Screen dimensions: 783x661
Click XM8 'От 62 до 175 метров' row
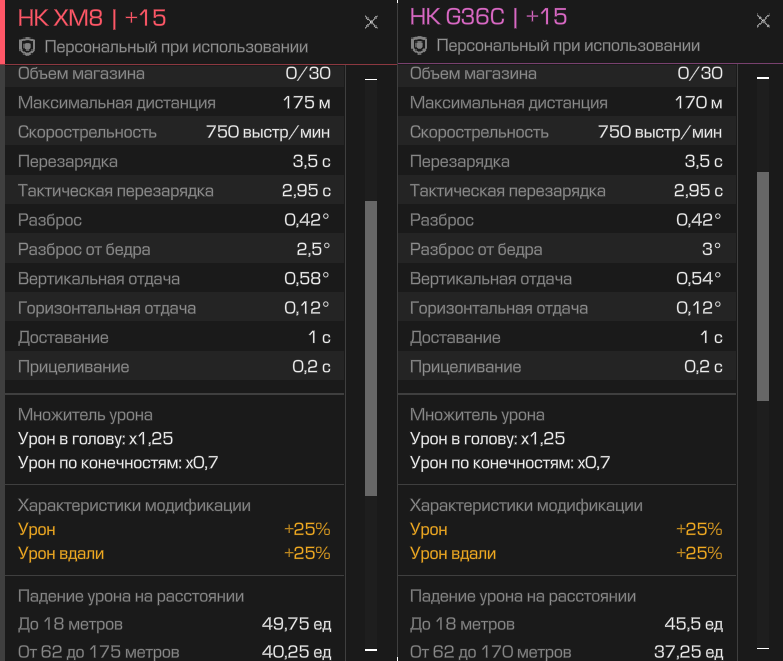point(174,652)
